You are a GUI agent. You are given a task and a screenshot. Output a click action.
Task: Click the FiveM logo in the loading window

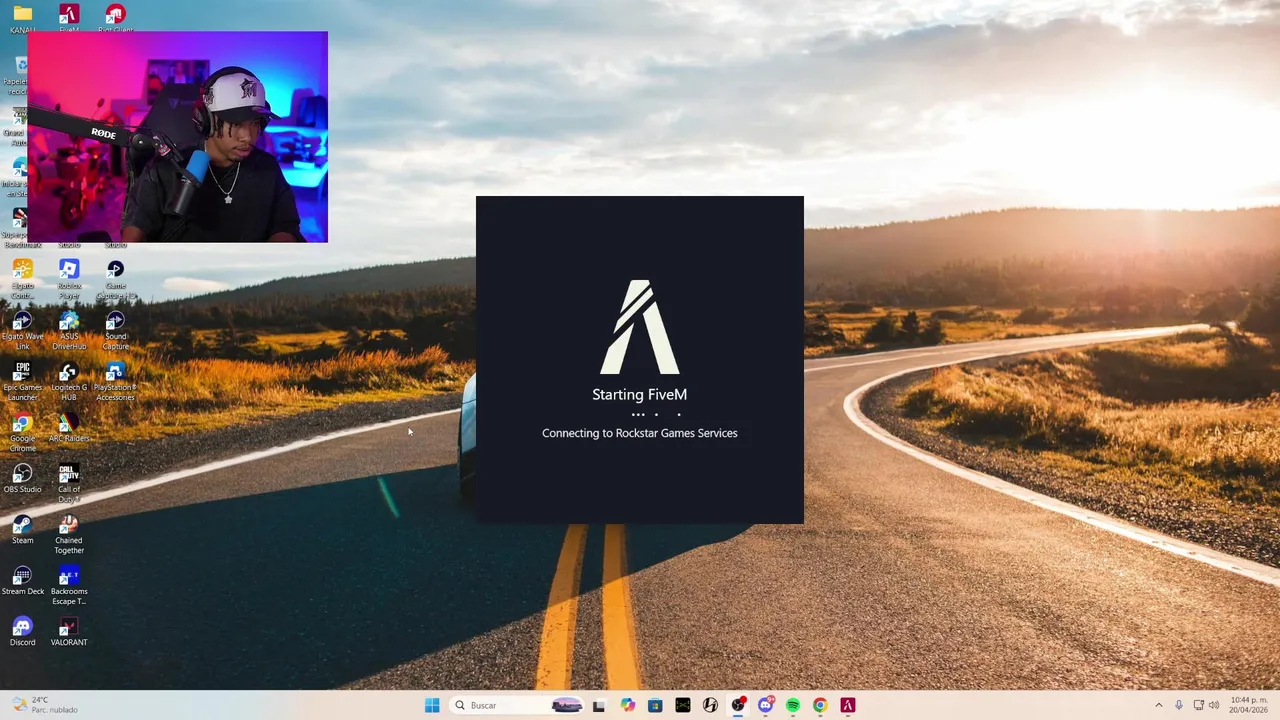pos(640,327)
